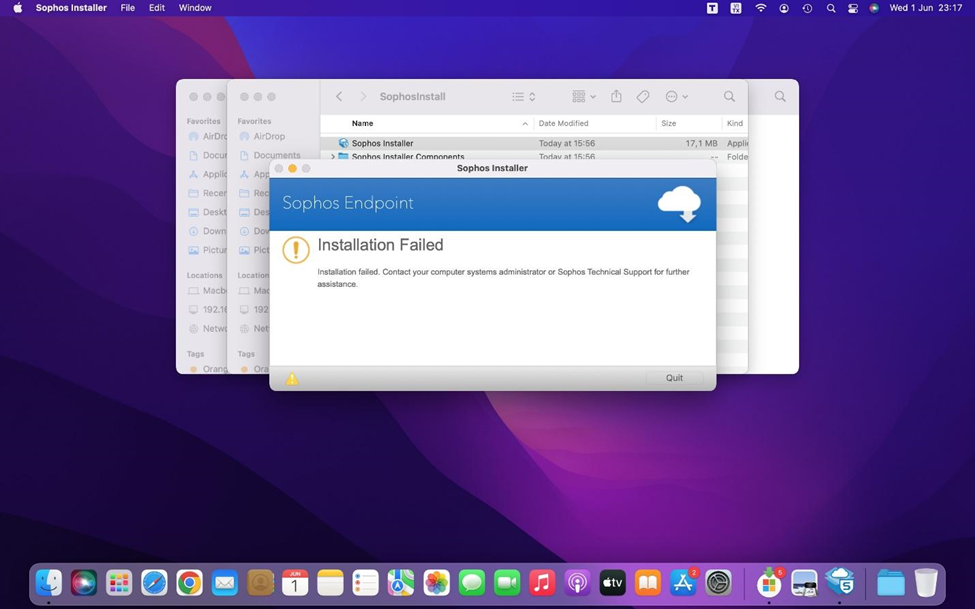Open Messages from the Dock

[471, 583]
